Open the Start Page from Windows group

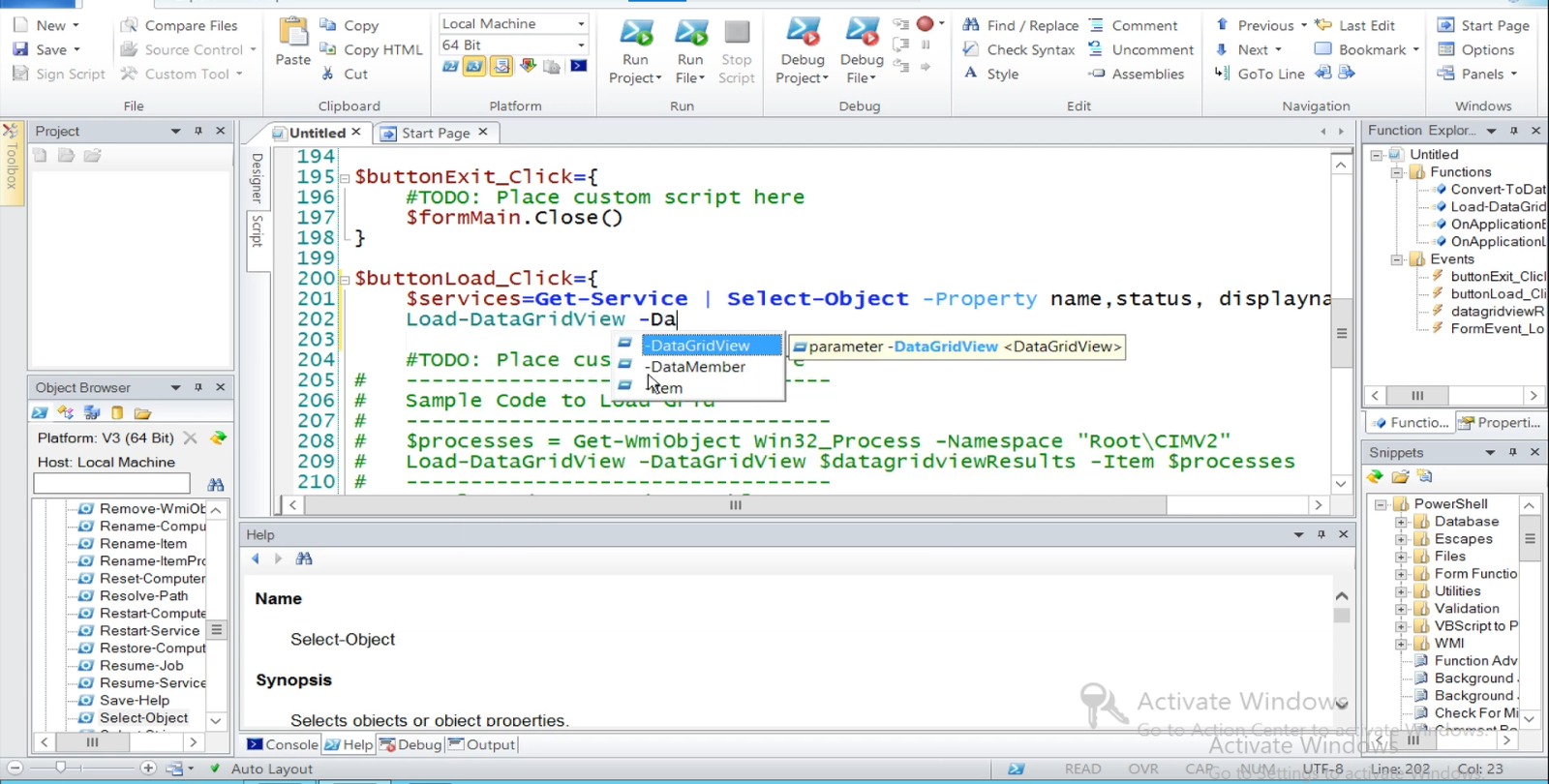tap(1483, 26)
